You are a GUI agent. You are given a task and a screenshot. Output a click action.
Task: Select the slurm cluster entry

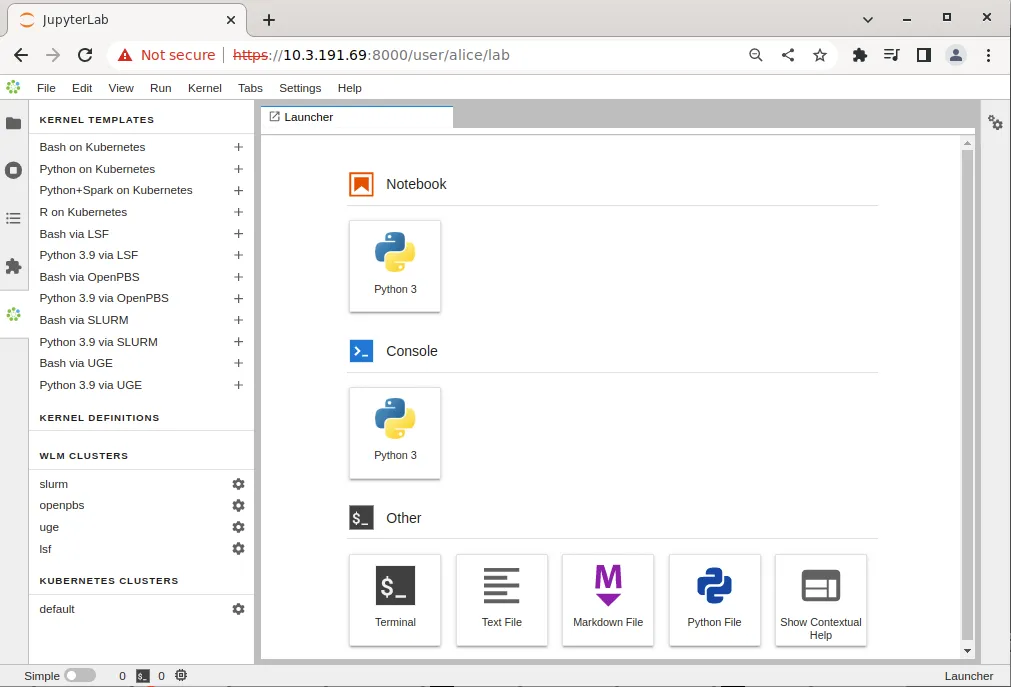pyautogui.click(x=54, y=484)
